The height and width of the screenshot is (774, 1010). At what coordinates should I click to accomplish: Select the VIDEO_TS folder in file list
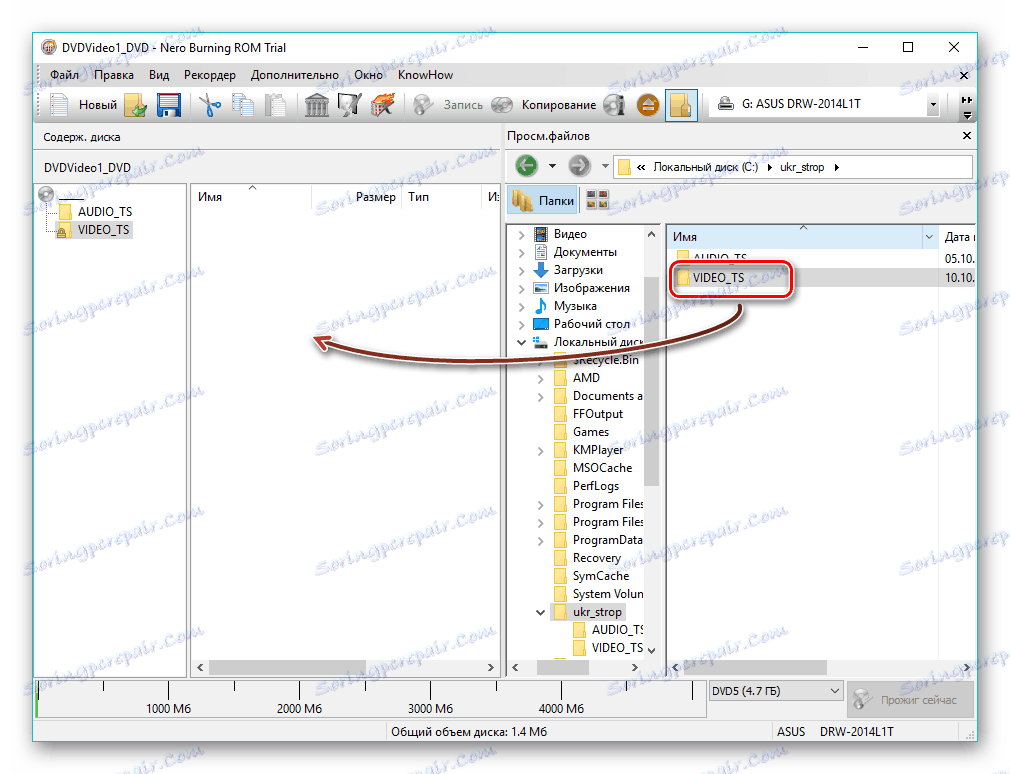(718, 278)
